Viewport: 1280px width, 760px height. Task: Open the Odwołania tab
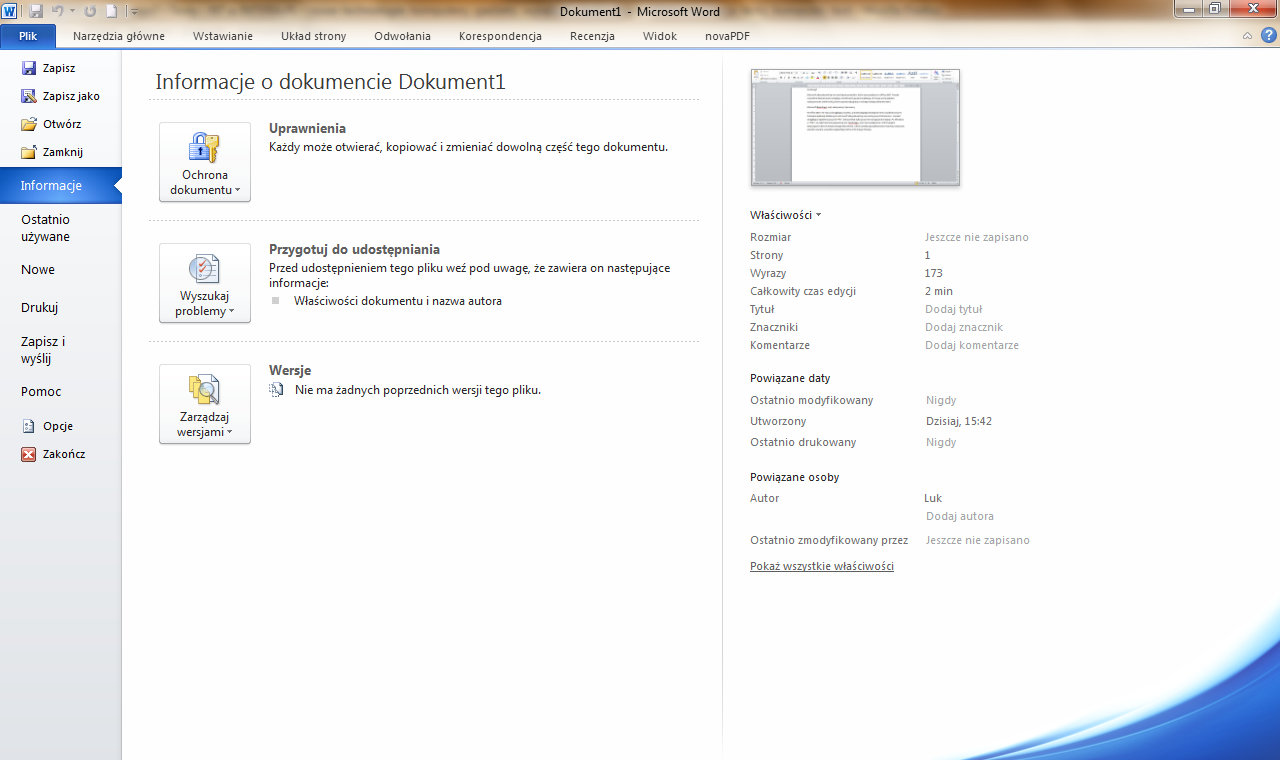pyautogui.click(x=402, y=36)
